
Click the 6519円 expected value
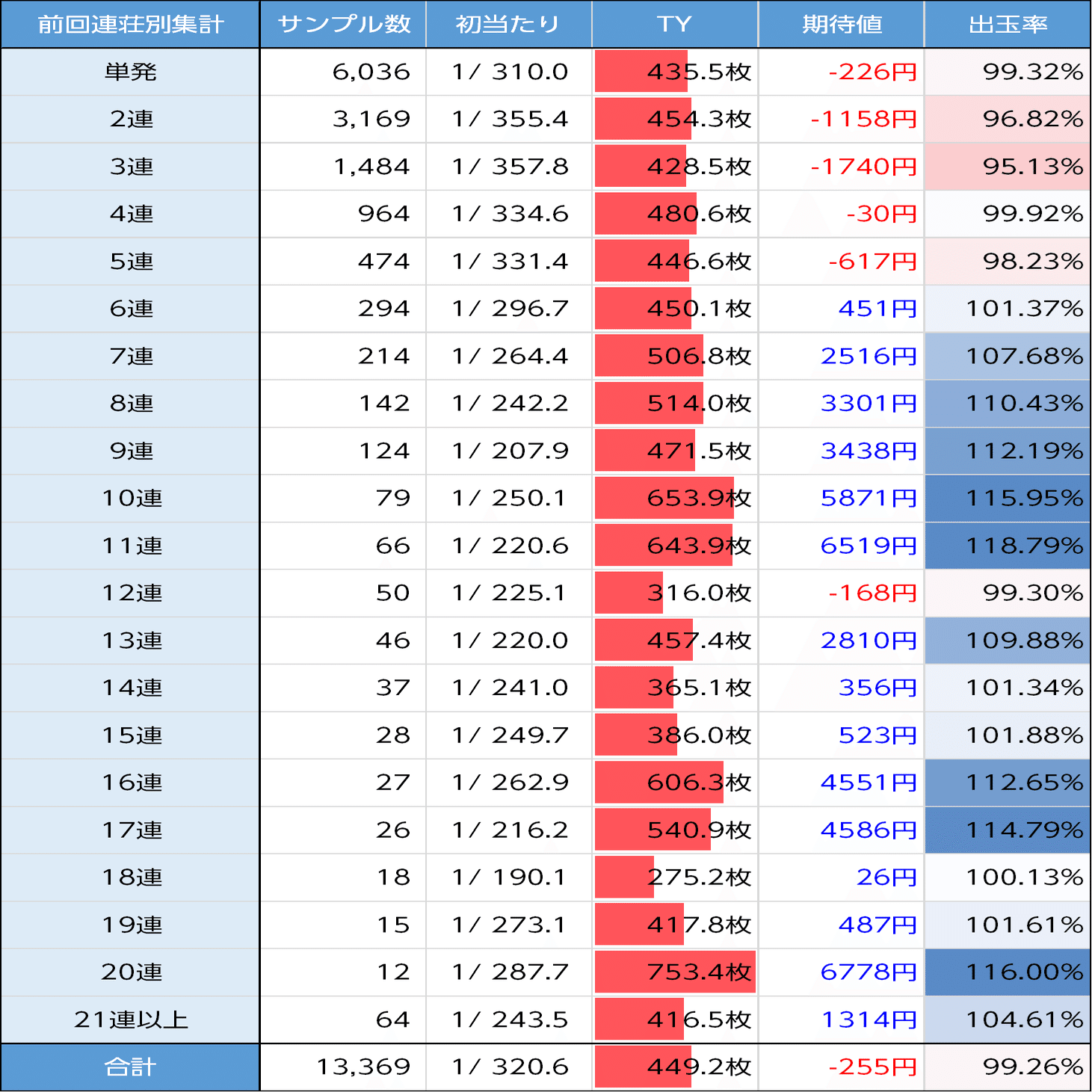[x=842, y=546]
